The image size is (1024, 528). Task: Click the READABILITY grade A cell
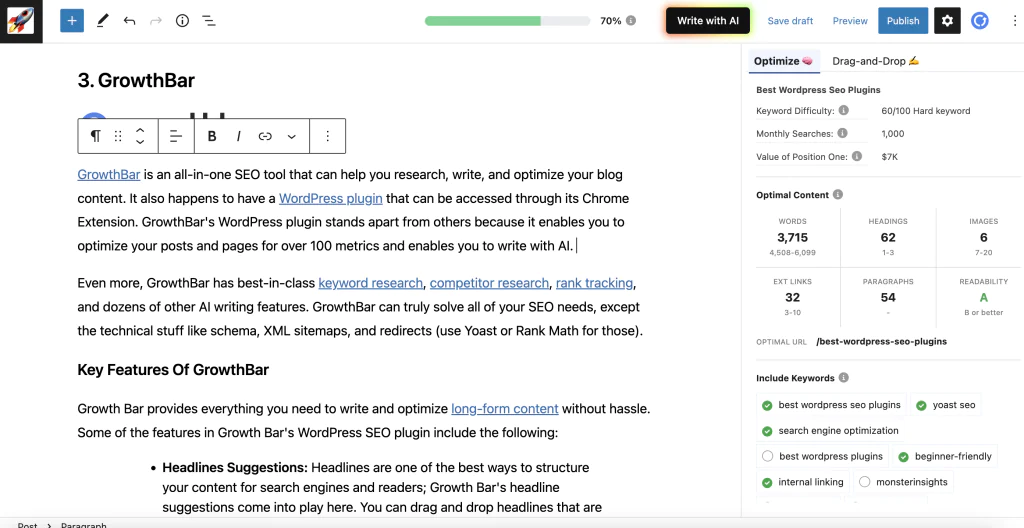pyautogui.click(x=983, y=297)
